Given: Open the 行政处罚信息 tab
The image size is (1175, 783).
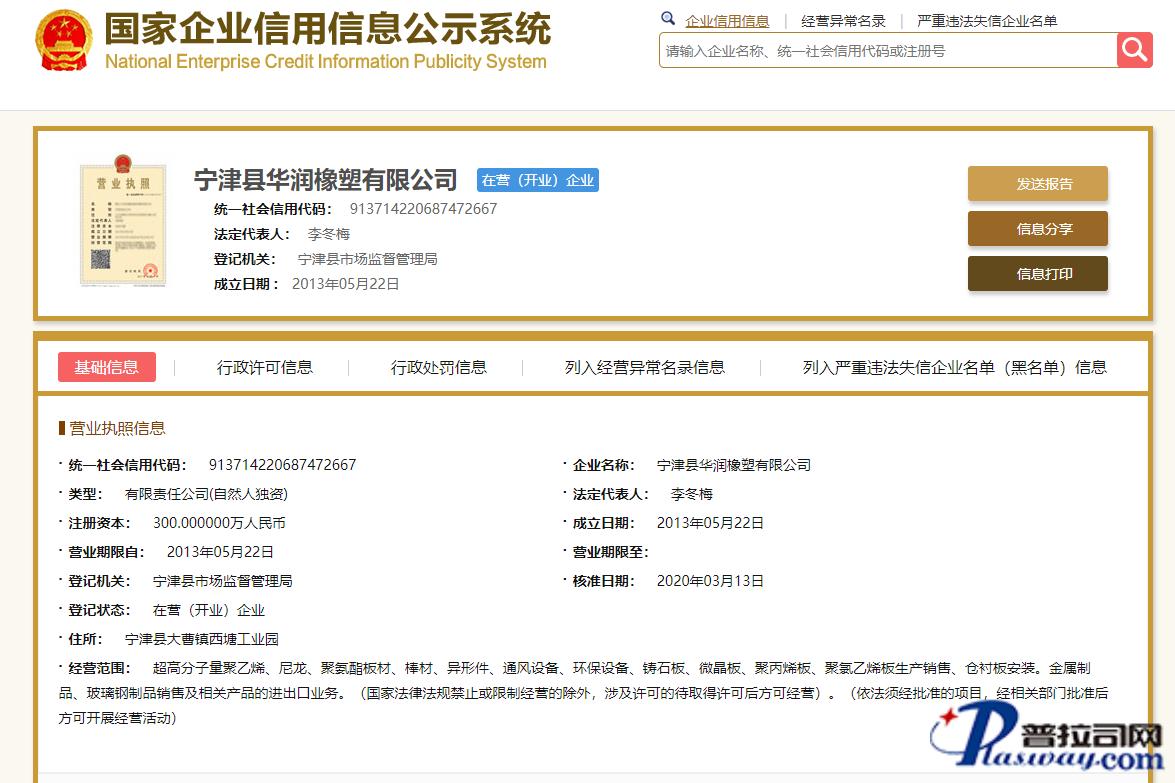Looking at the screenshot, I should [439, 367].
